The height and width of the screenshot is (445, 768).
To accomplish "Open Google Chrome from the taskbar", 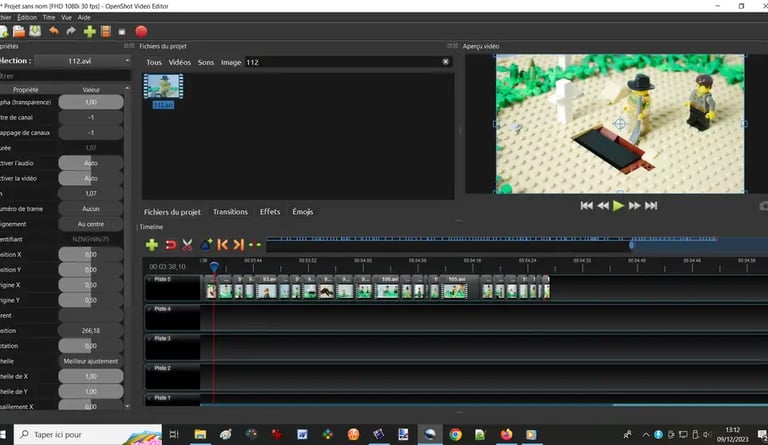I will [x=456, y=434].
